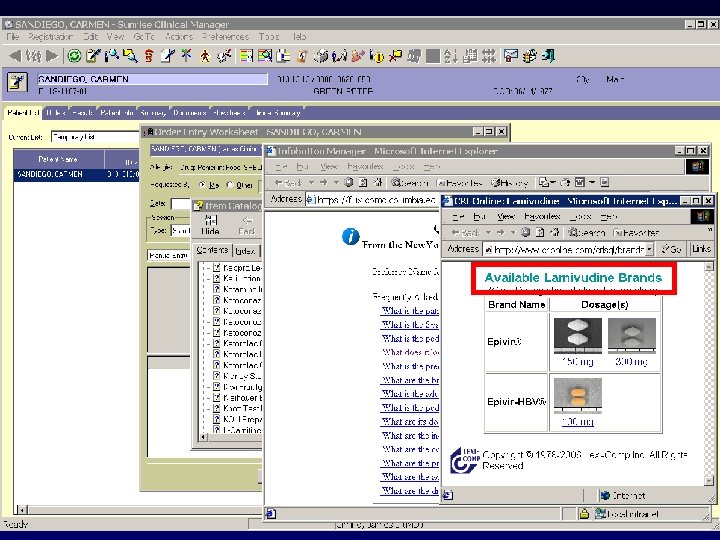Click the 'What does it lo…' link in Information Manager

[411, 352]
